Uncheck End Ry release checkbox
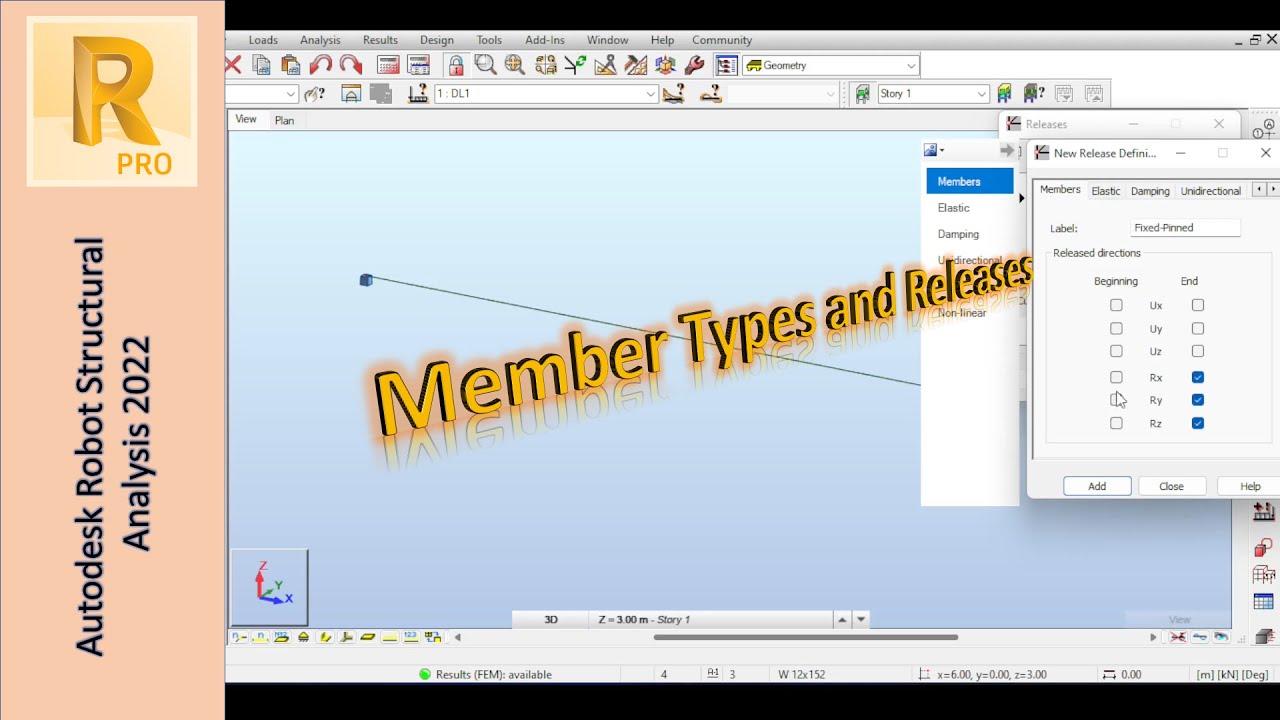Image resolution: width=1280 pixels, height=720 pixels. tap(1198, 400)
